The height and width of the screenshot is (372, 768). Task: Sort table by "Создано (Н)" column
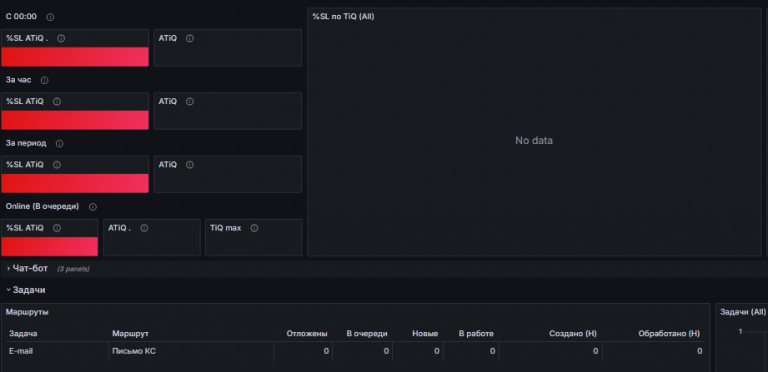point(573,334)
